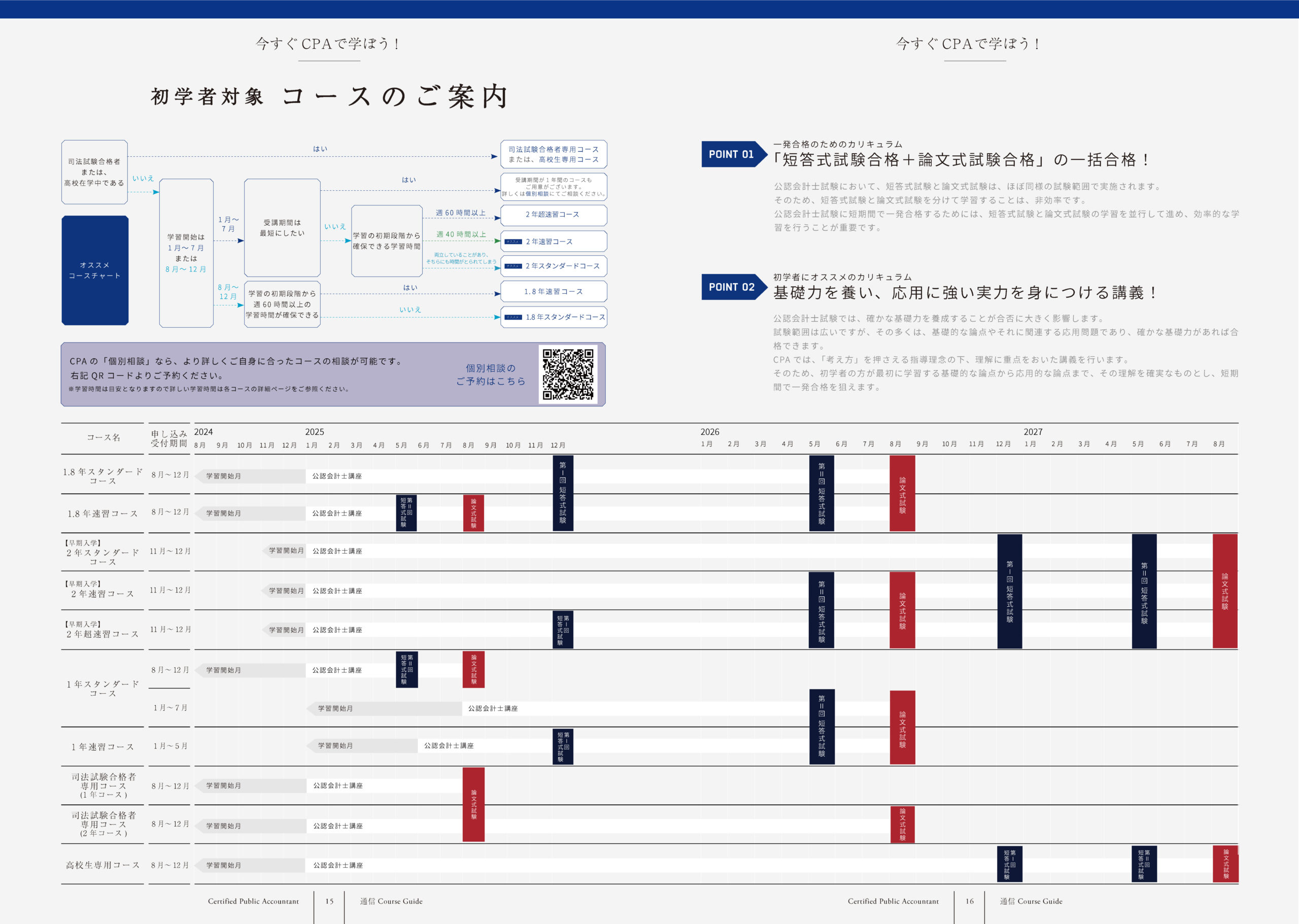The height and width of the screenshot is (924, 1299).
Task: Open the 個別相談のご予約はこちら link text
Action: pos(491,374)
